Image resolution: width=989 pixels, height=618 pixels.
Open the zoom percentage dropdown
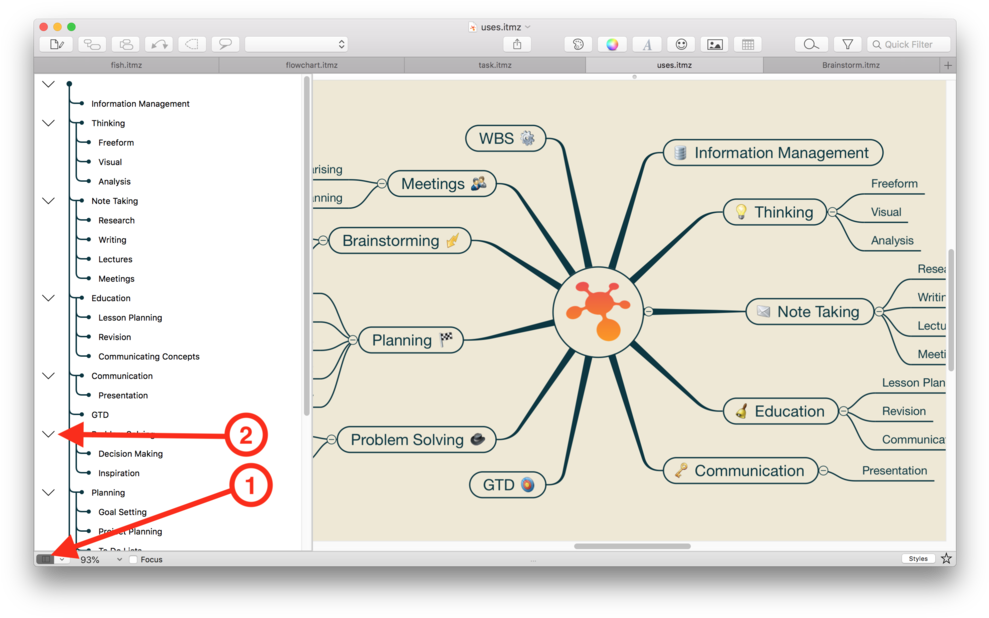[118, 560]
